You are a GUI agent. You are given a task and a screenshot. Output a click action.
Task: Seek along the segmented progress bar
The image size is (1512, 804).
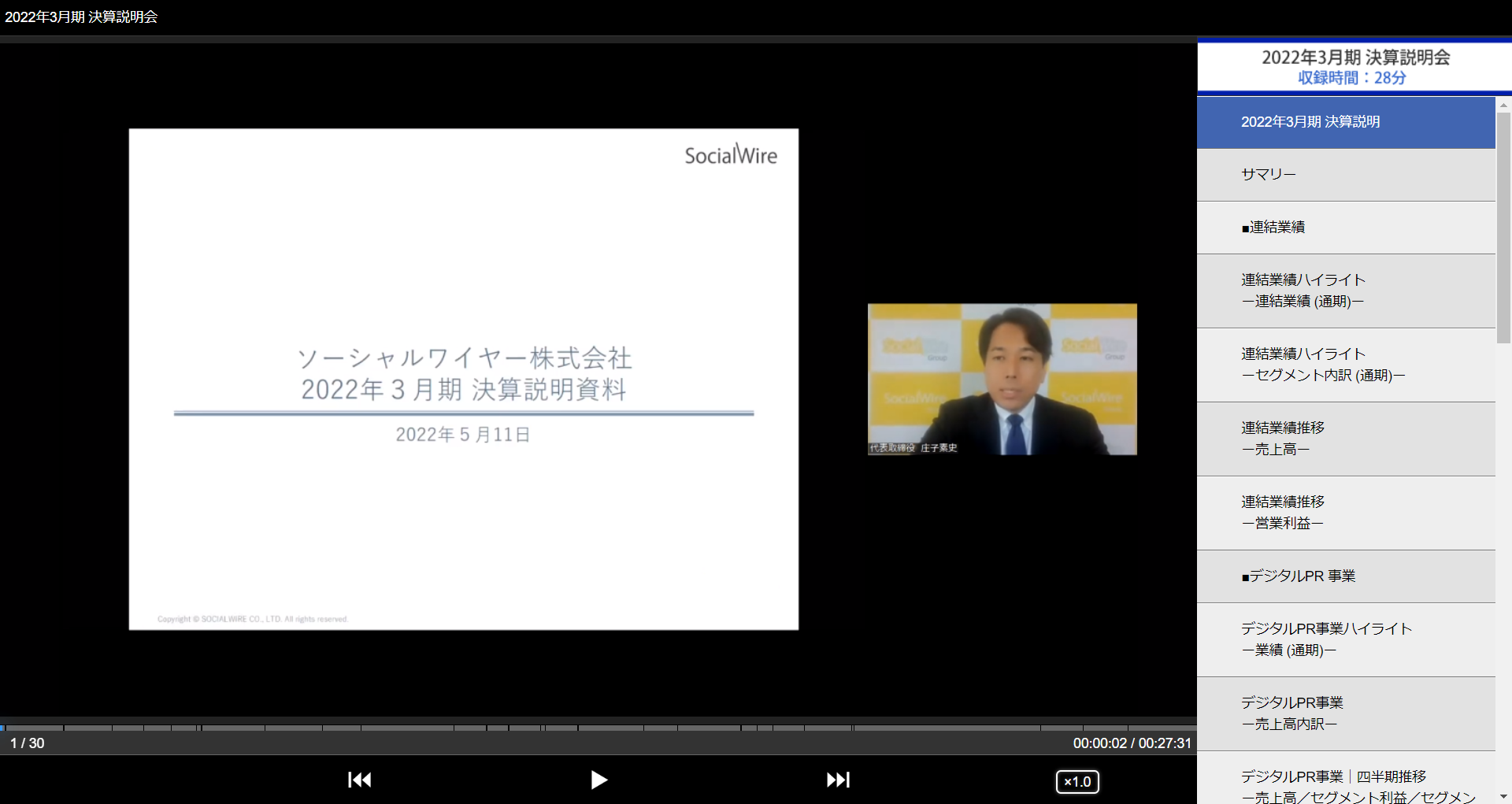(x=598, y=728)
